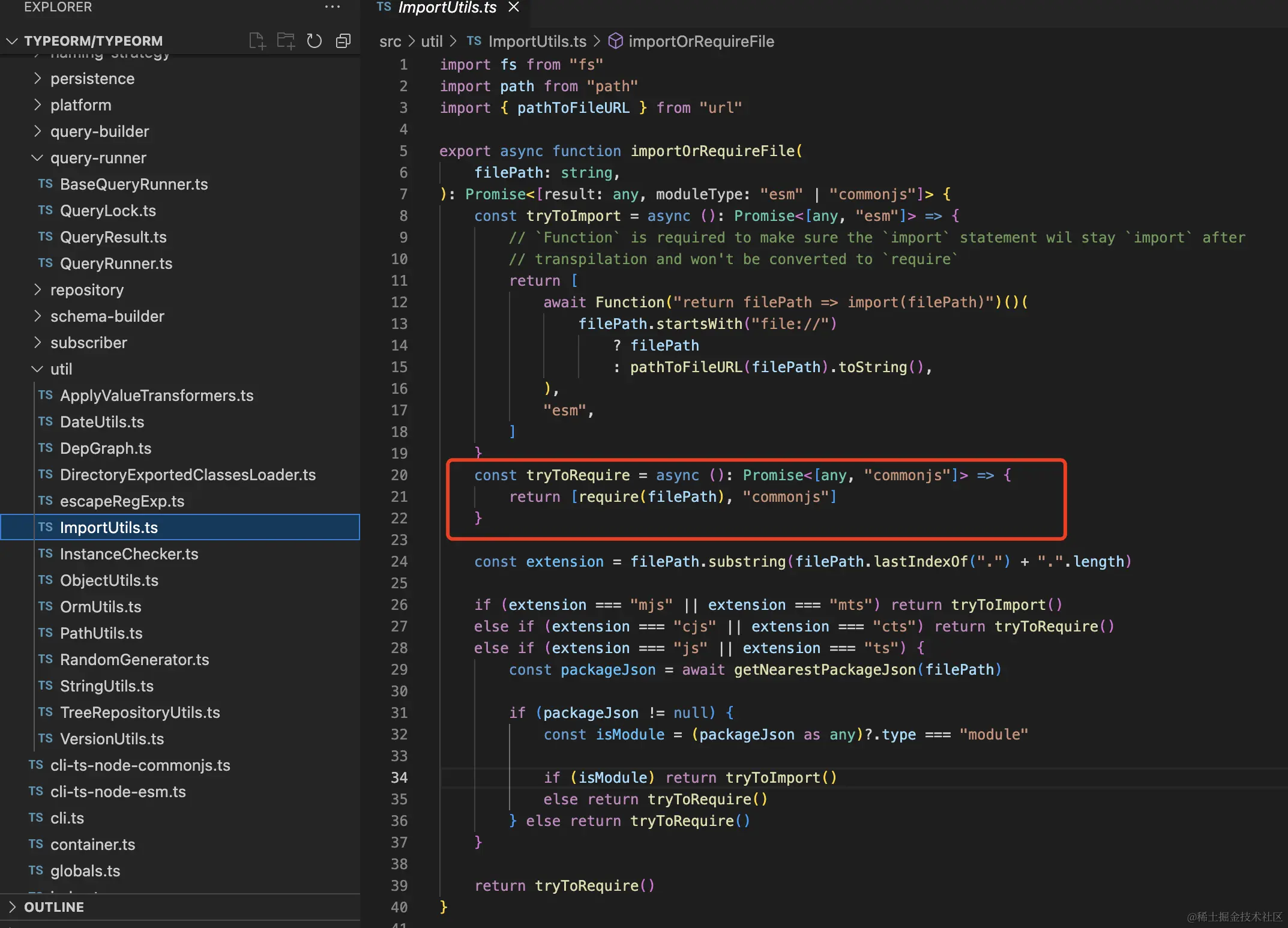Image resolution: width=1288 pixels, height=928 pixels.
Task: Refresh the Explorer file tree
Action: point(314,41)
